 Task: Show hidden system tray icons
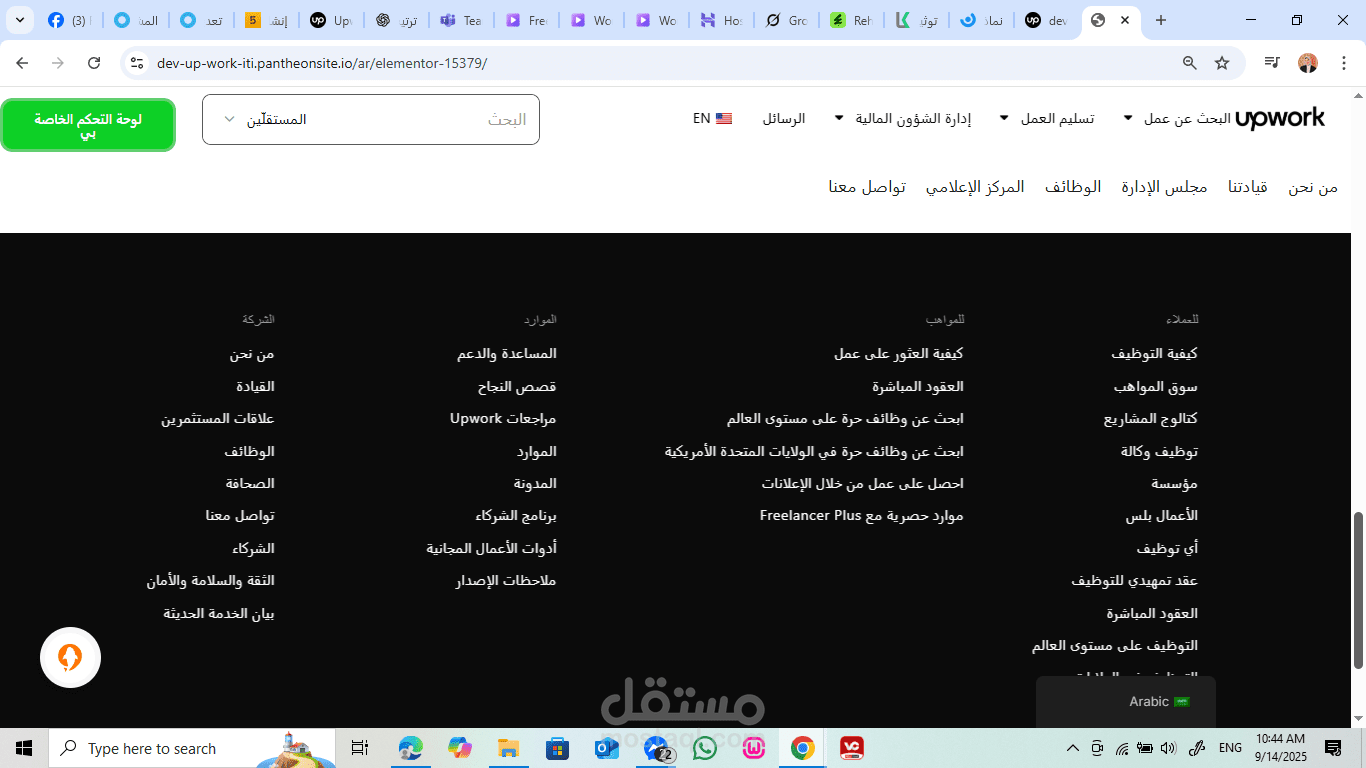pyautogui.click(x=1073, y=748)
